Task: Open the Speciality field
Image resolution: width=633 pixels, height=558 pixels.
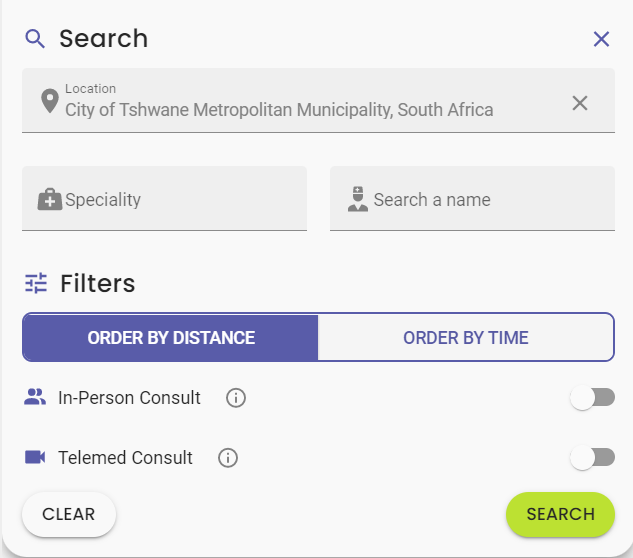Action: [x=180, y=200]
